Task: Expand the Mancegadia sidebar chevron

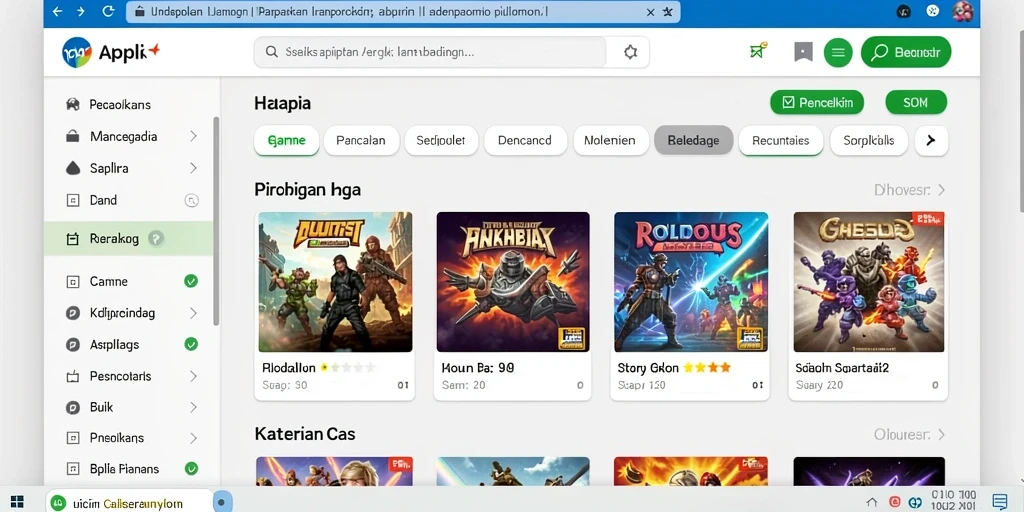Action: pyautogui.click(x=193, y=136)
